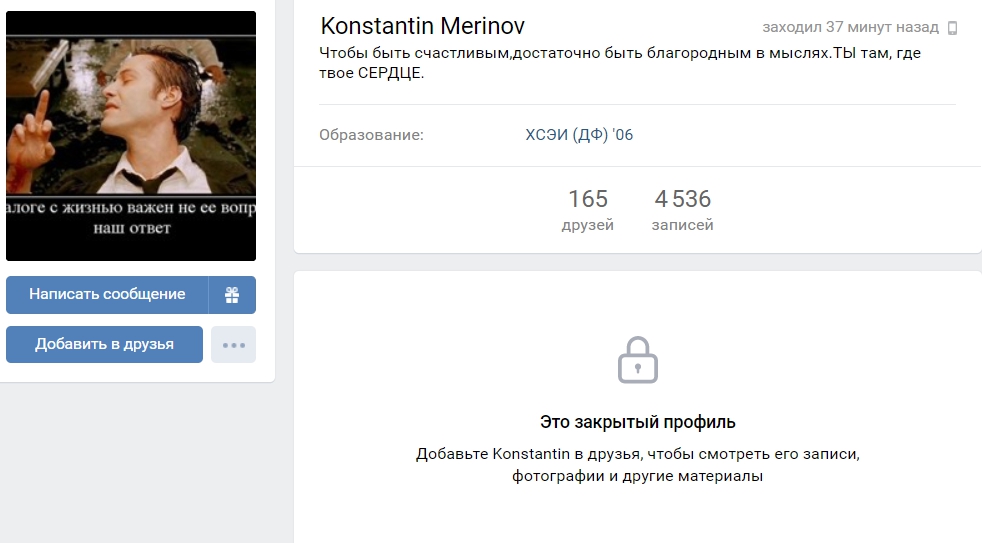Open the 4 536 записей posts counter

coord(683,210)
